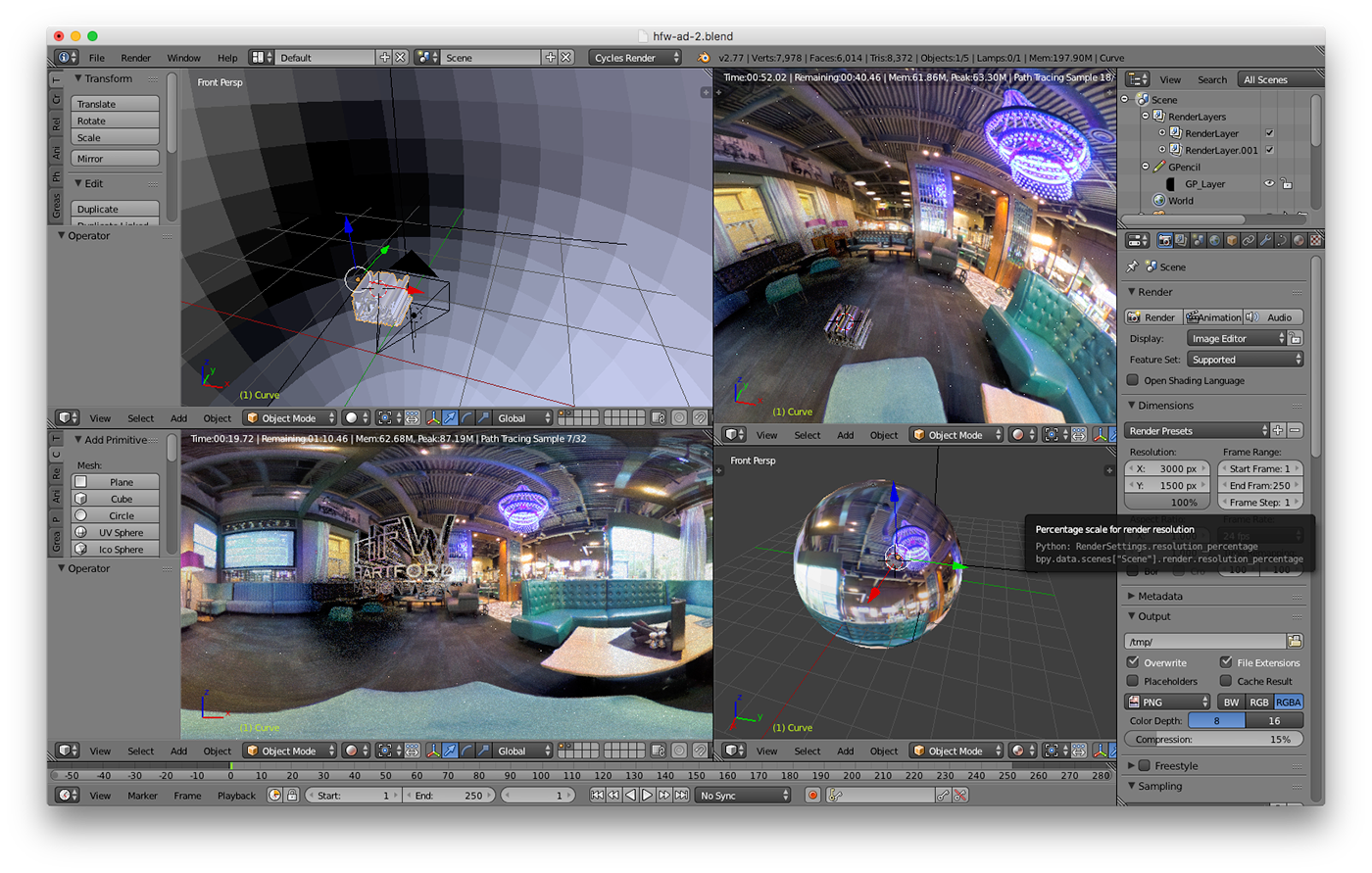Uncheck the Overwrite option
Screen dimensions: 1372x873
1133,663
